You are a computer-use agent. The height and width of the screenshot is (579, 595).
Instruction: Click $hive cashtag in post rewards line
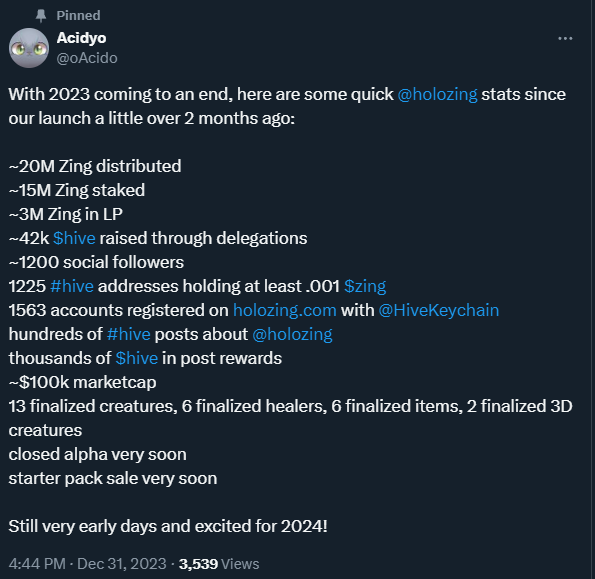coord(137,358)
